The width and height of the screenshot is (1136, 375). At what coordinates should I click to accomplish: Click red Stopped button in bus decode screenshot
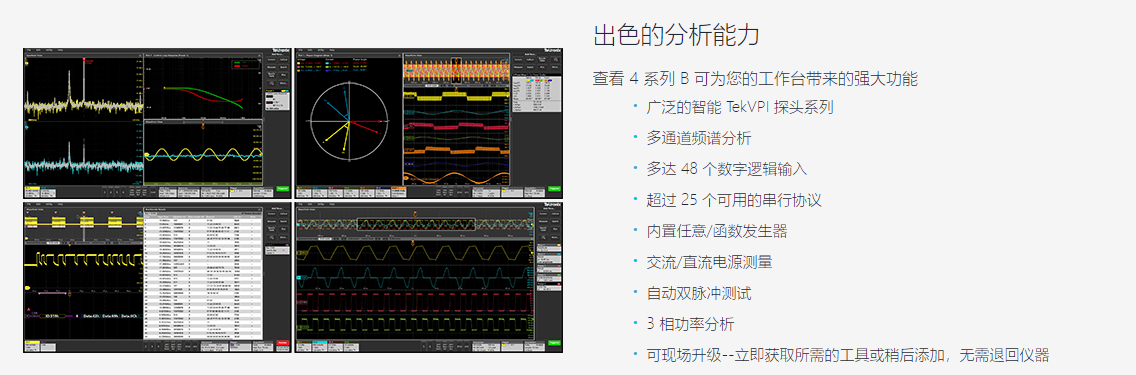(283, 343)
